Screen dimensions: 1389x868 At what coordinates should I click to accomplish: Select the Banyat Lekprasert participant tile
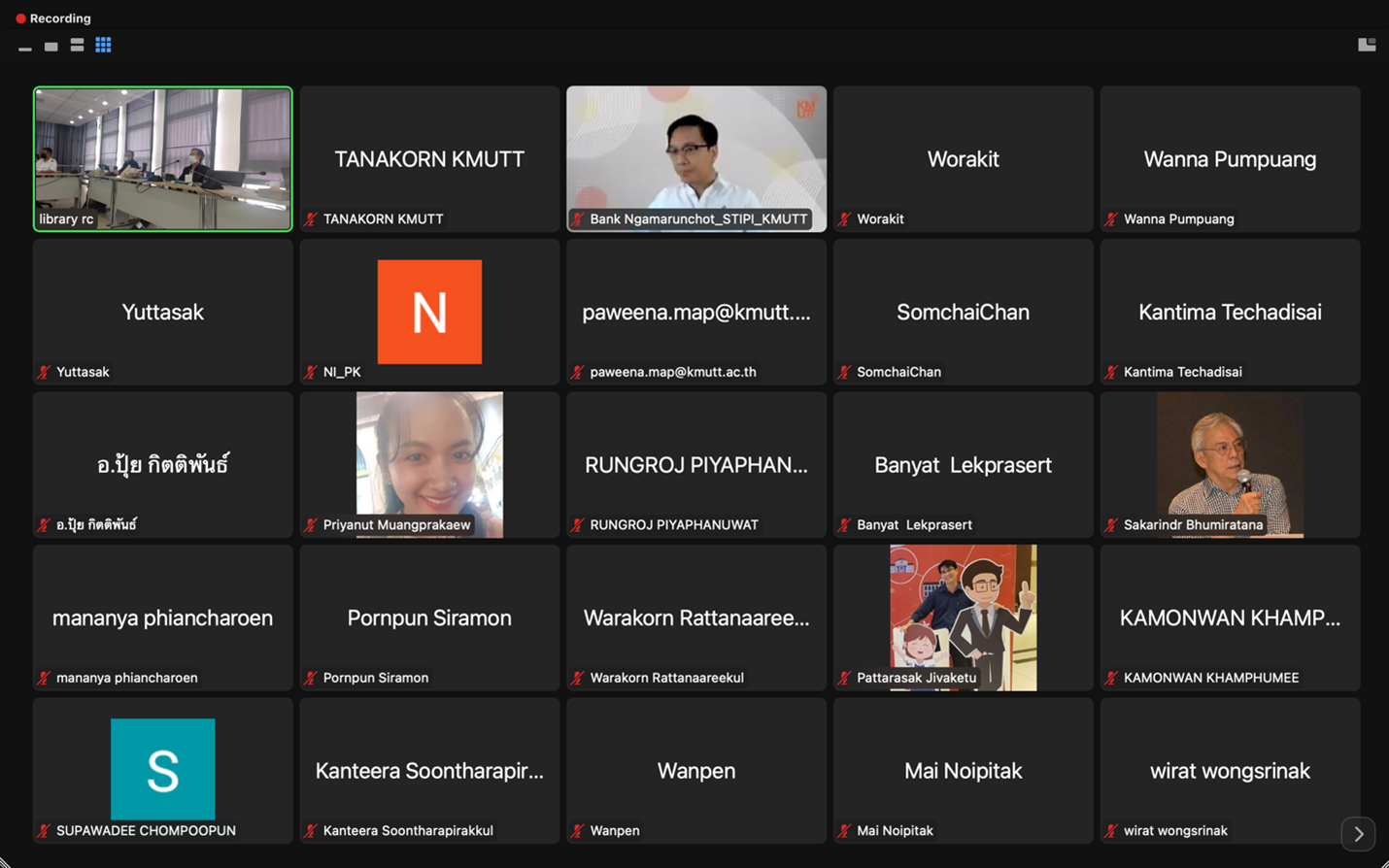point(963,464)
